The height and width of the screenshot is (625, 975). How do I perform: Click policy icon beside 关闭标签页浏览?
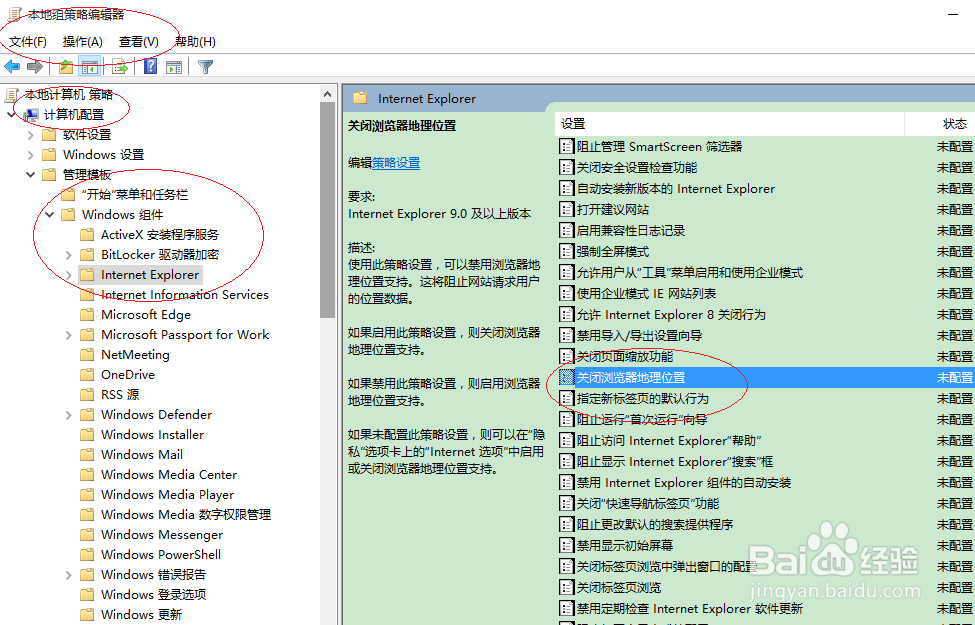coord(566,588)
